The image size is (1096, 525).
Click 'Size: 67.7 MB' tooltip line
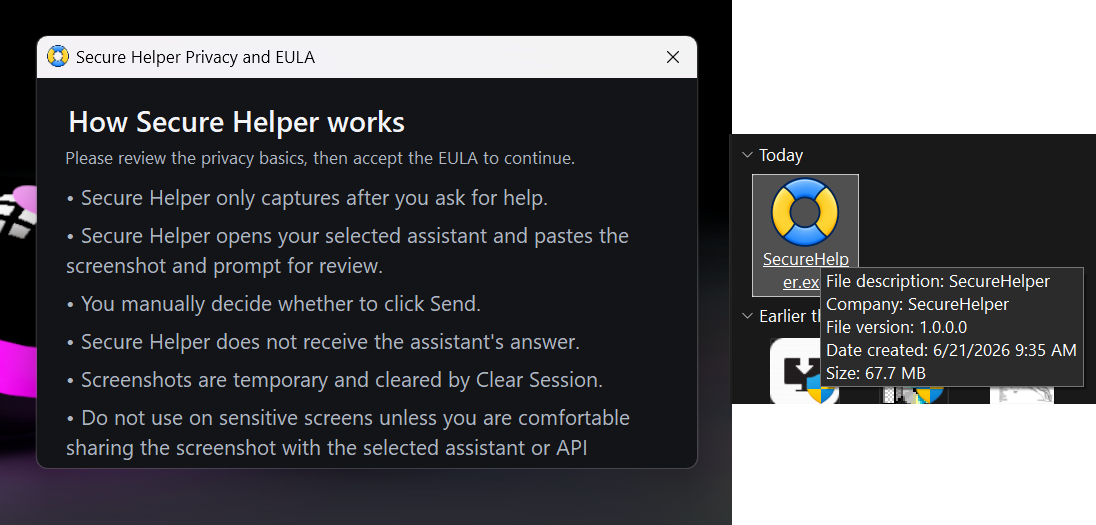[x=876, y=373]
